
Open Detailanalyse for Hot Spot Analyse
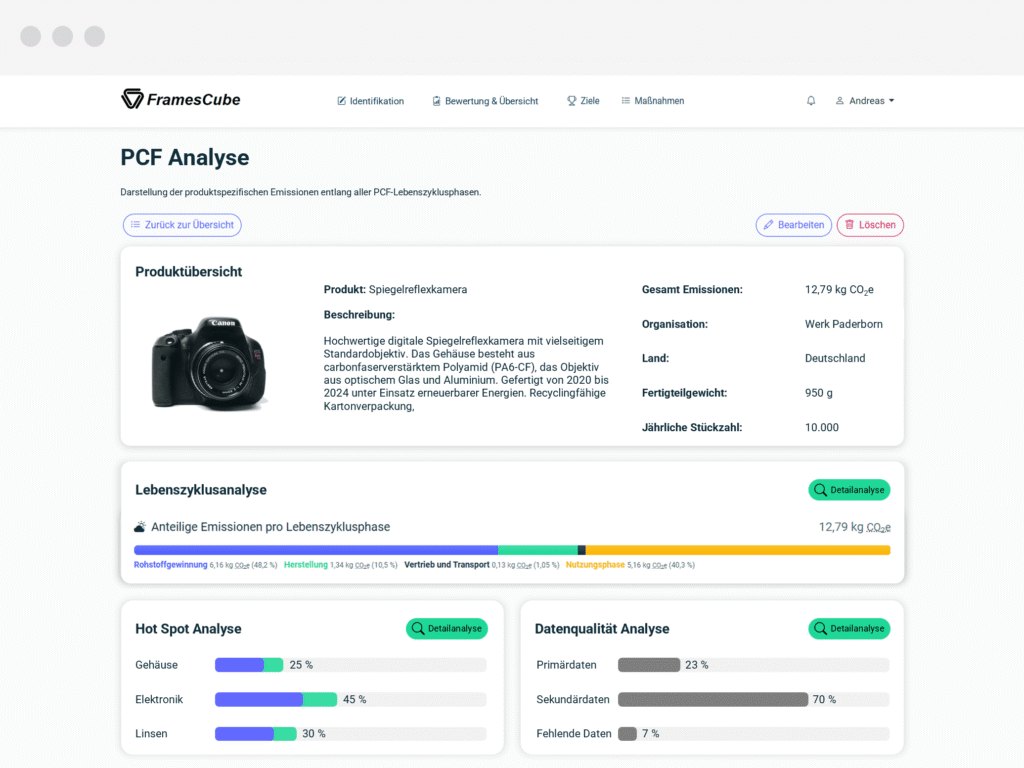coord(447,628)
